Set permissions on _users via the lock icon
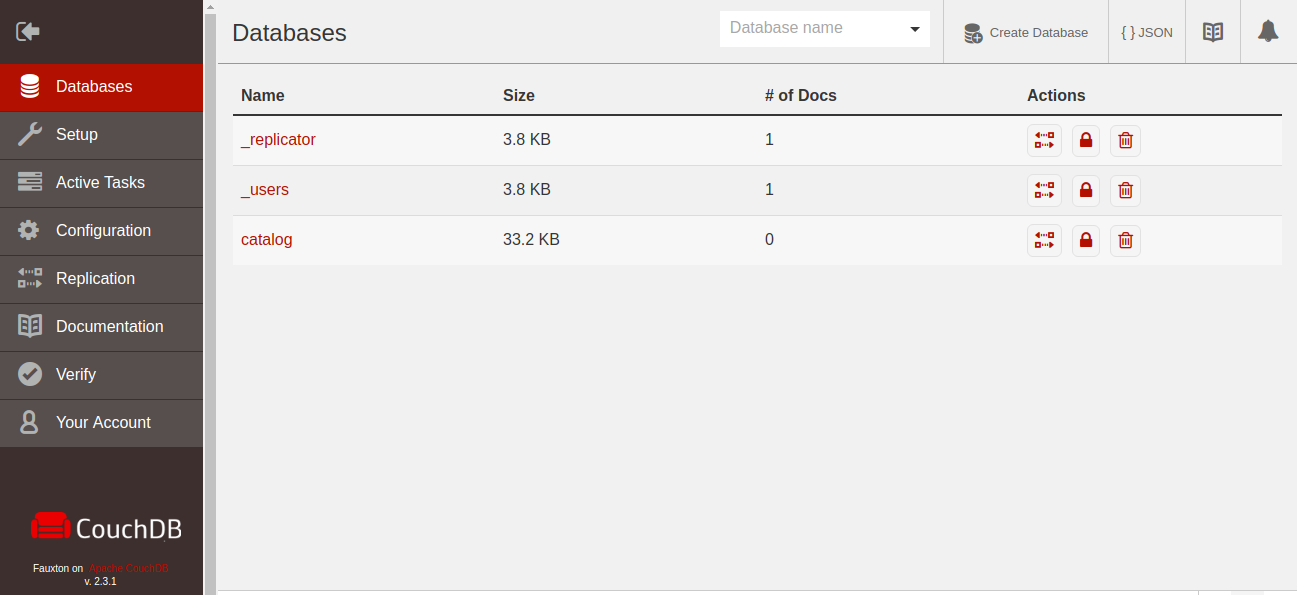 coord(1085,190)
